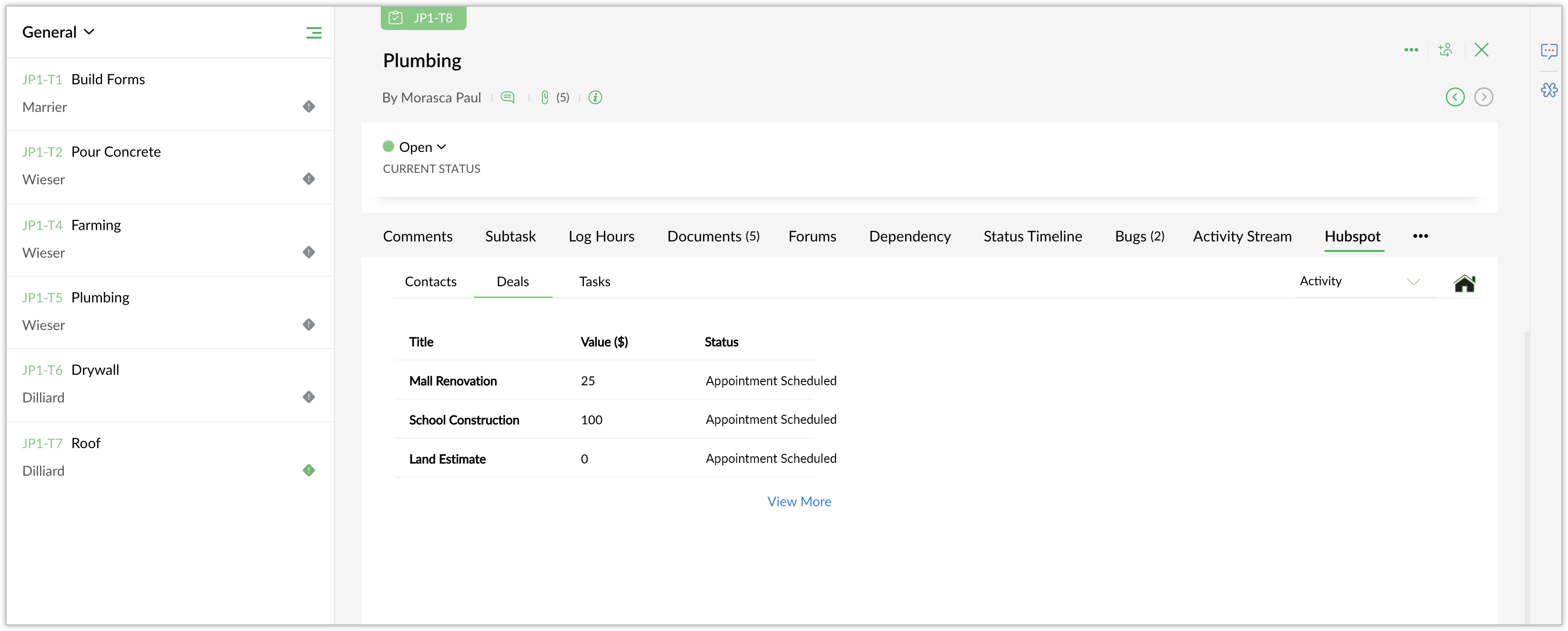Image resolution: width=1568 pixels, height=631 pixels.
Task: Expand the General dropdown
Action: click(x=59, y=32)
